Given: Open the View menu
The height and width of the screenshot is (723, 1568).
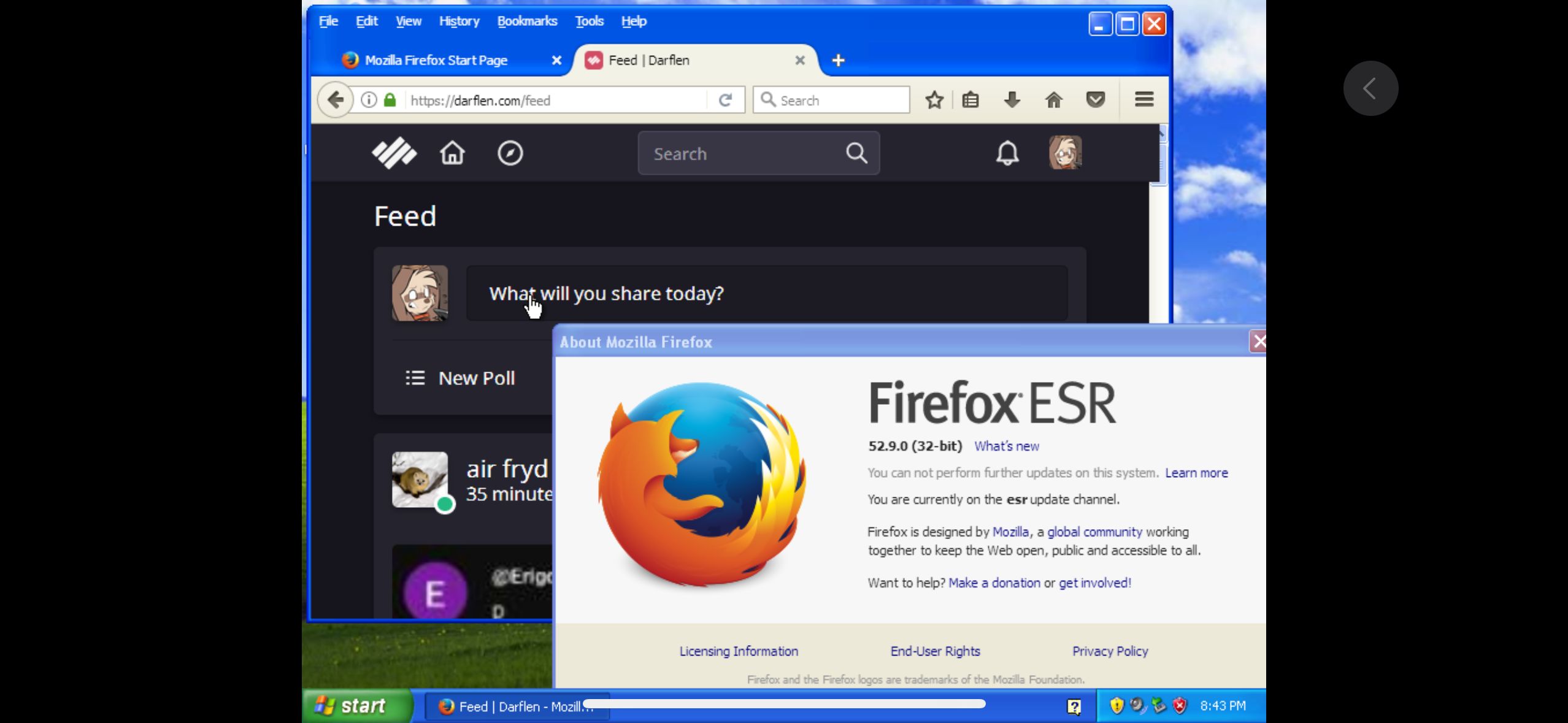Looking at the screenshot, I should click(x=408, y=21).
